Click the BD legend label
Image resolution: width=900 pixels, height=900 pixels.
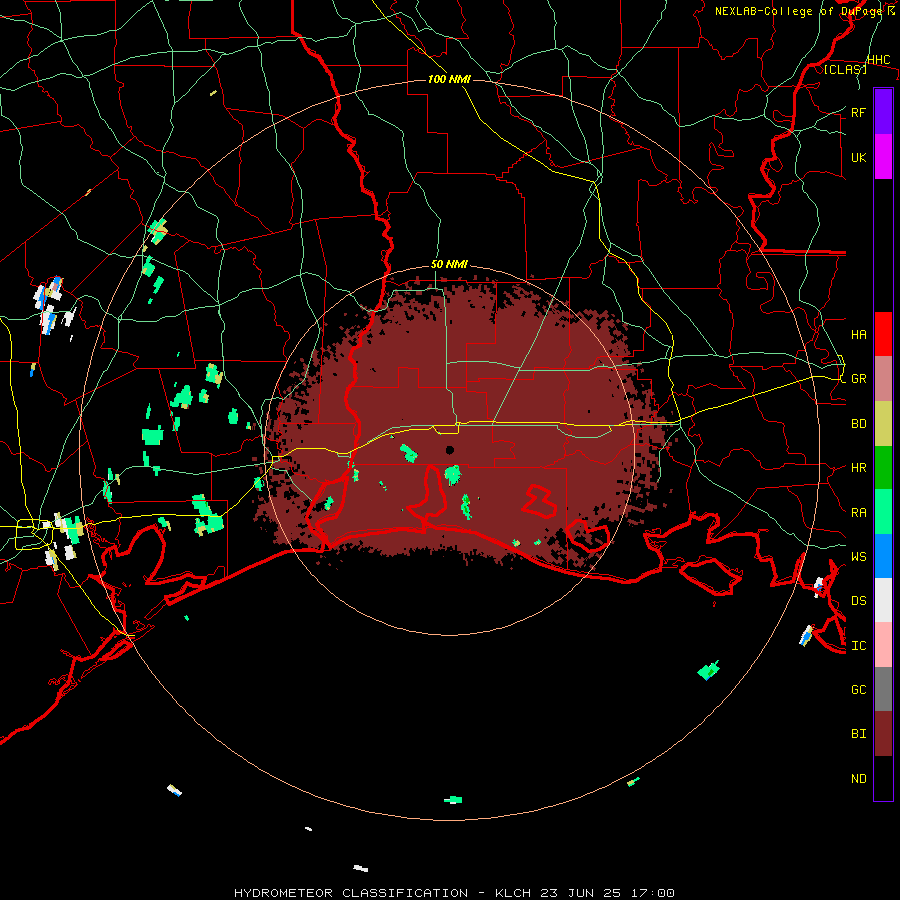pos(858,424)
